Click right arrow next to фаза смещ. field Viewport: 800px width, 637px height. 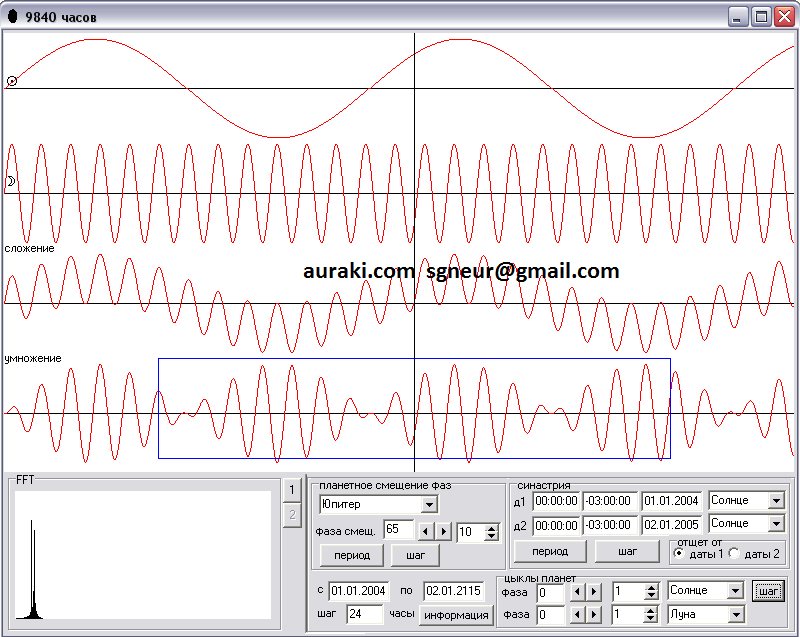444,532
